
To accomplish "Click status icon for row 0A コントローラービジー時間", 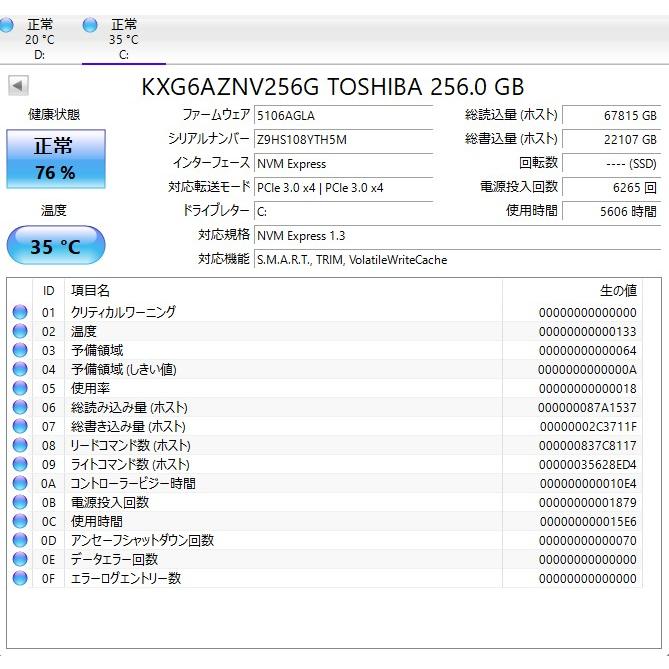I will coord(20,483).
